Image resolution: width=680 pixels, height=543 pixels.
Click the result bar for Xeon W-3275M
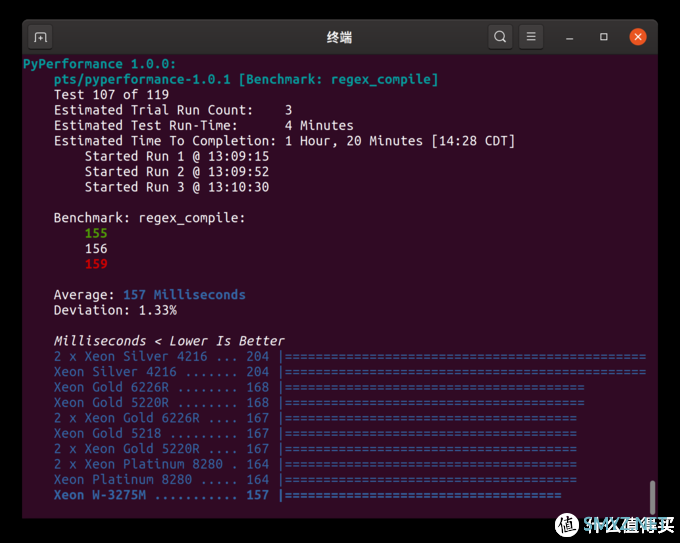tap(421, 495)
